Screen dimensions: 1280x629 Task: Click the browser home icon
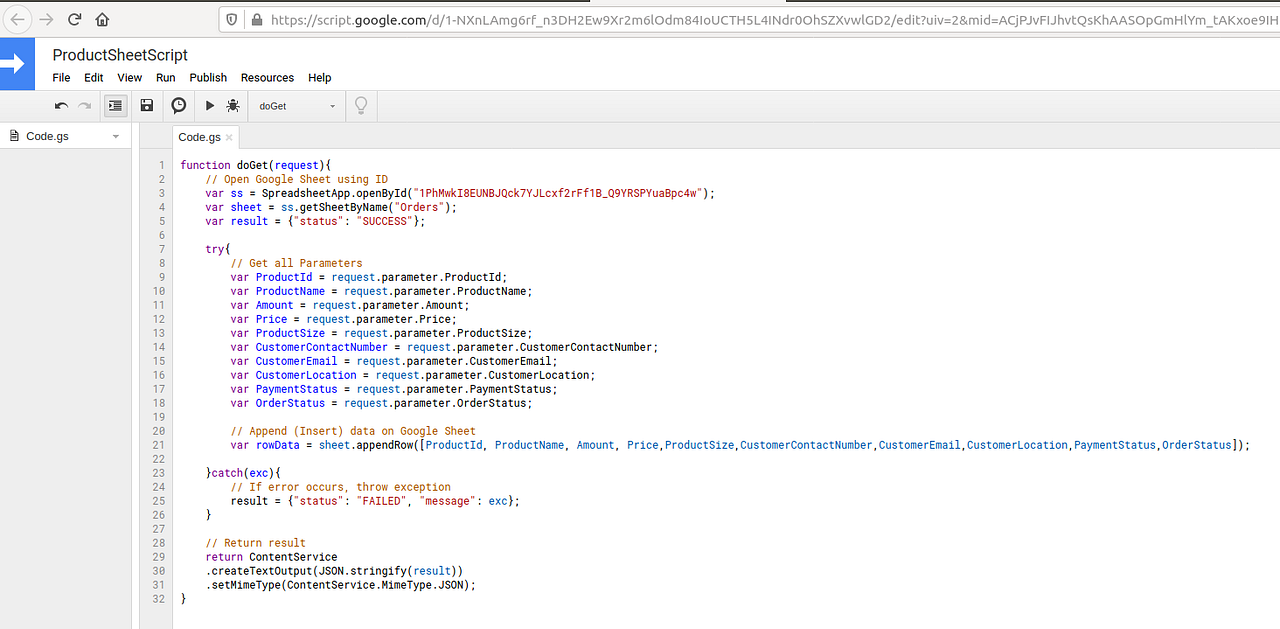click(101, 18)
